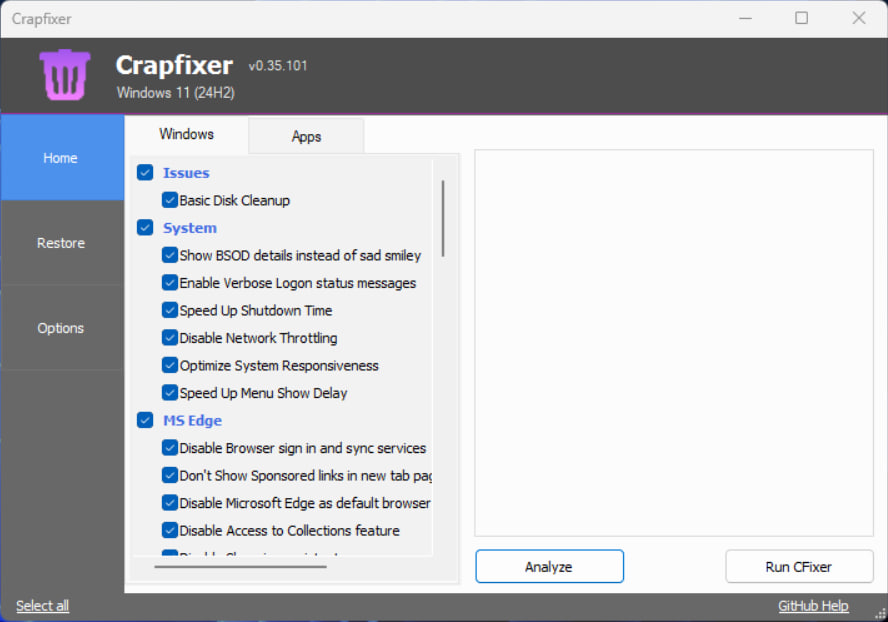Select the System category label
888x622 pixels.
[x=190, y=228]
